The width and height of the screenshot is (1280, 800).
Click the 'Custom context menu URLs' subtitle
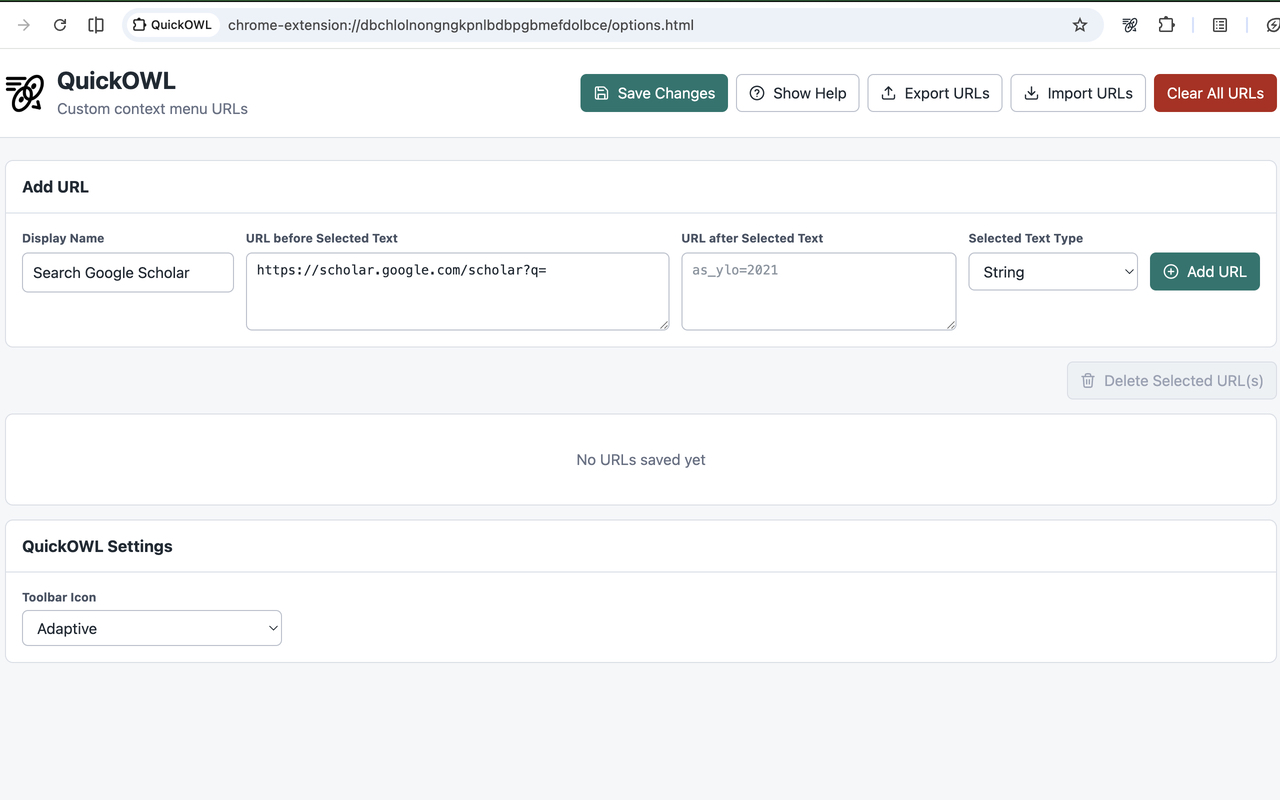click(152, 109)
